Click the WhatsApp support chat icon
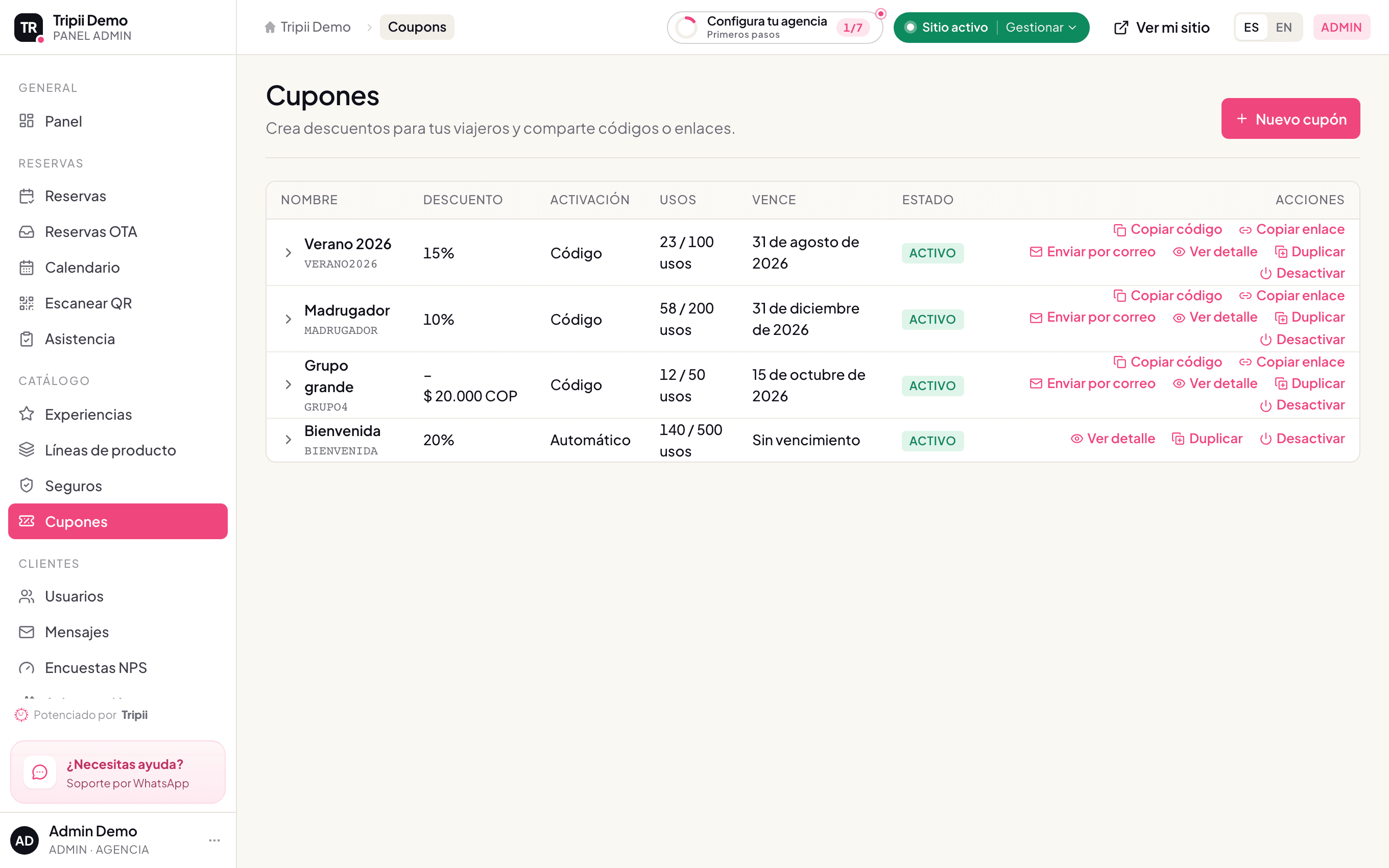This screenshot has width=1389, height=868. point(40,772)
